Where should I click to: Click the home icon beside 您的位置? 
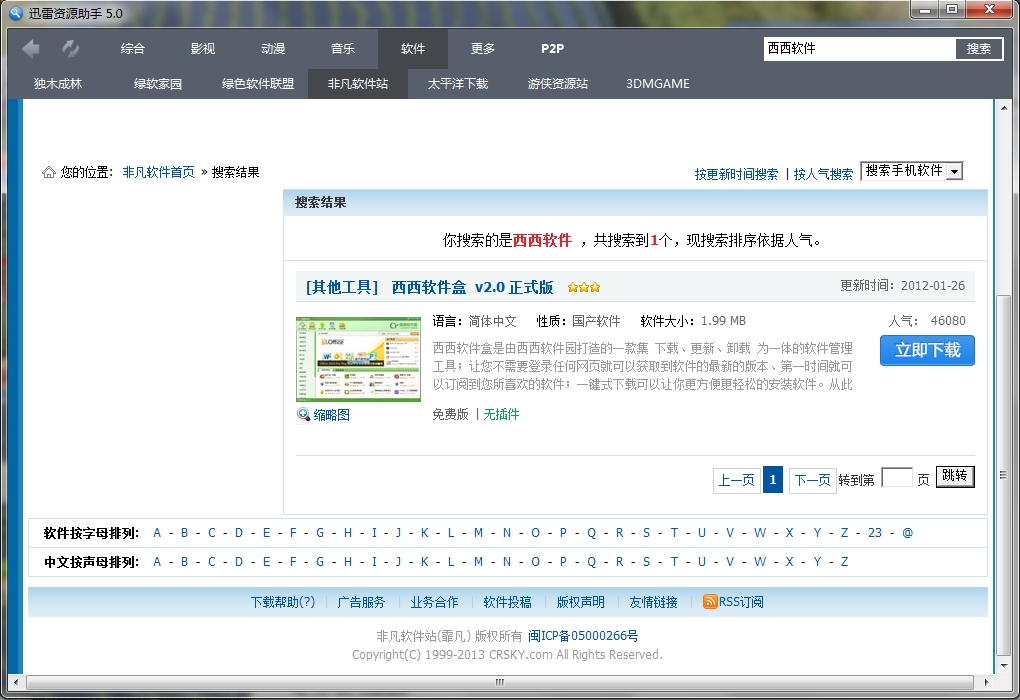[x=47, y=171]
